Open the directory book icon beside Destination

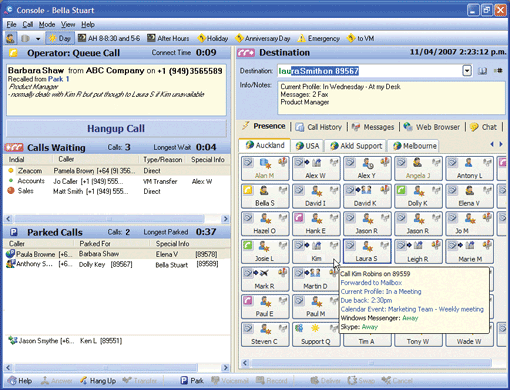tap(482, 71)
